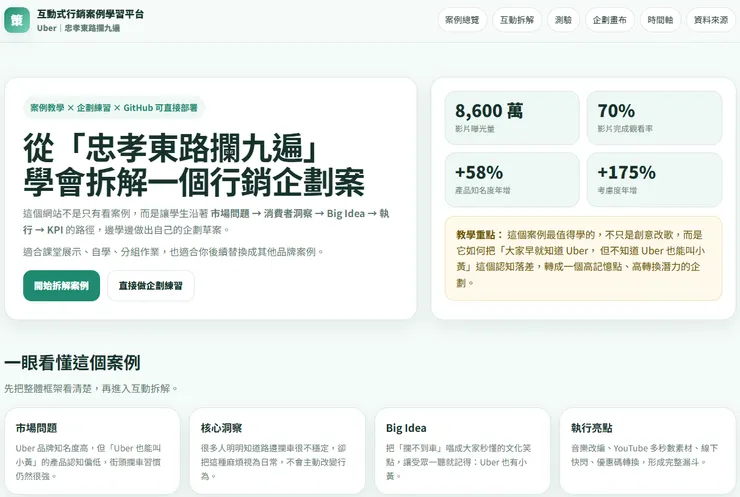Click the 直接做企劃練習 button

point(151,286)
